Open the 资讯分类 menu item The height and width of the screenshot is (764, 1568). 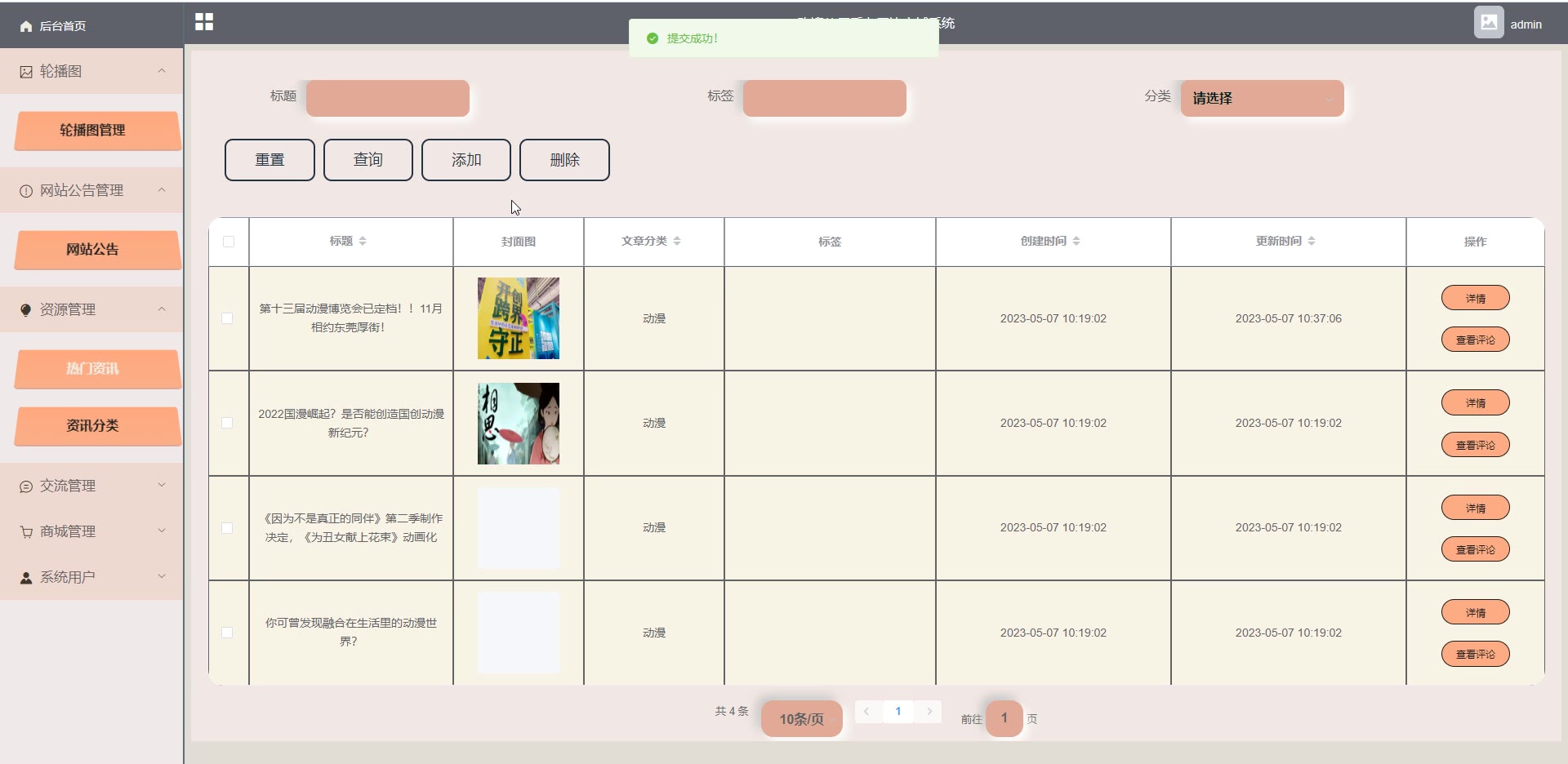(97, 426)
